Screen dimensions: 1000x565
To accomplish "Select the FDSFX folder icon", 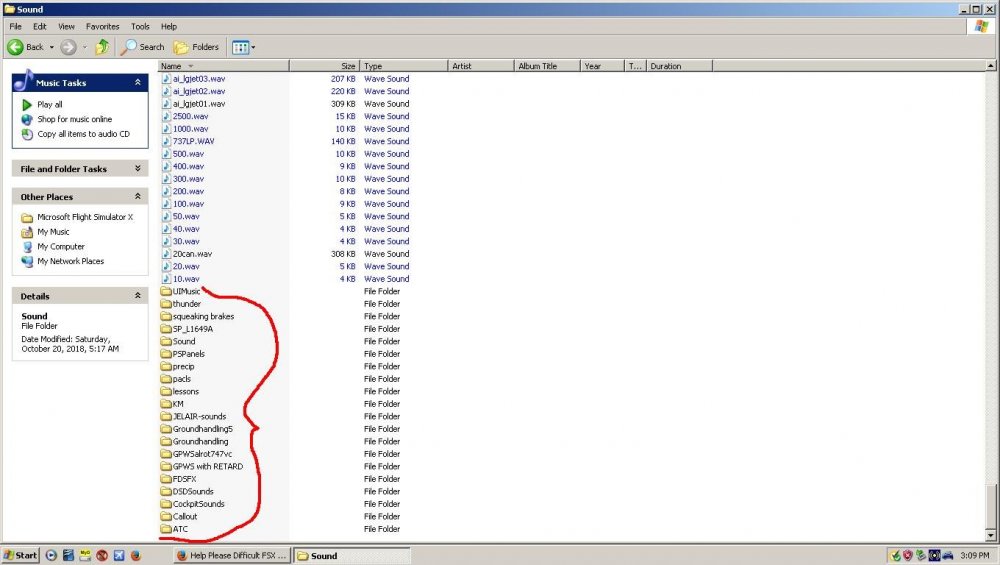I will click(166, 479).
